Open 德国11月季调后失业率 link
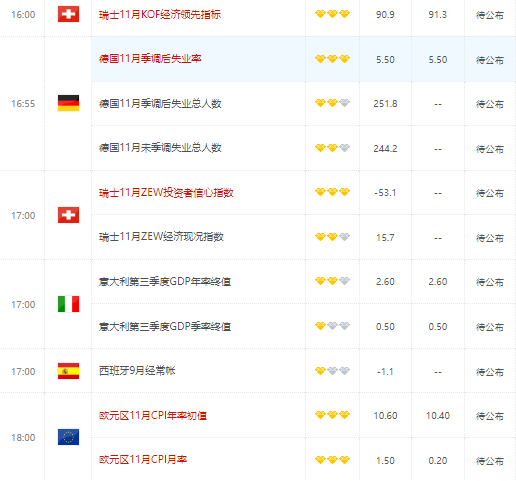This screenshot has height=481, width=516. [150, 59]
